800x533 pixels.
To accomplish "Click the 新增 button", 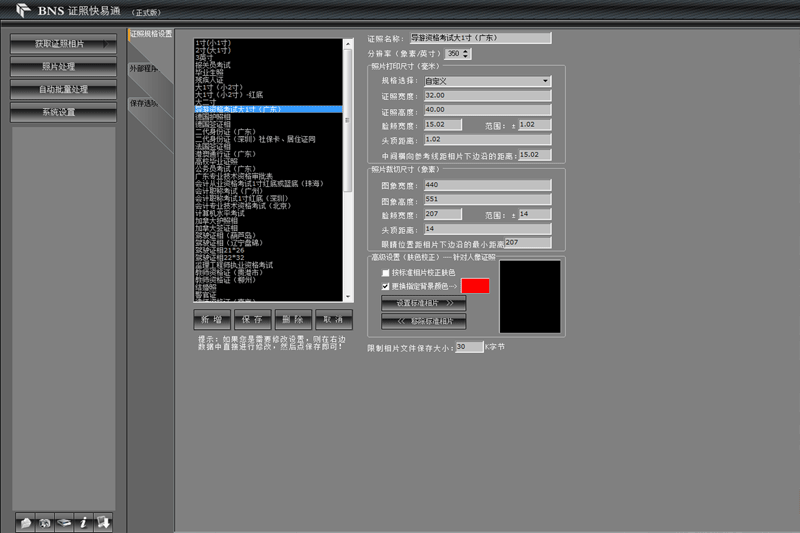I will [x=212, y=320].
